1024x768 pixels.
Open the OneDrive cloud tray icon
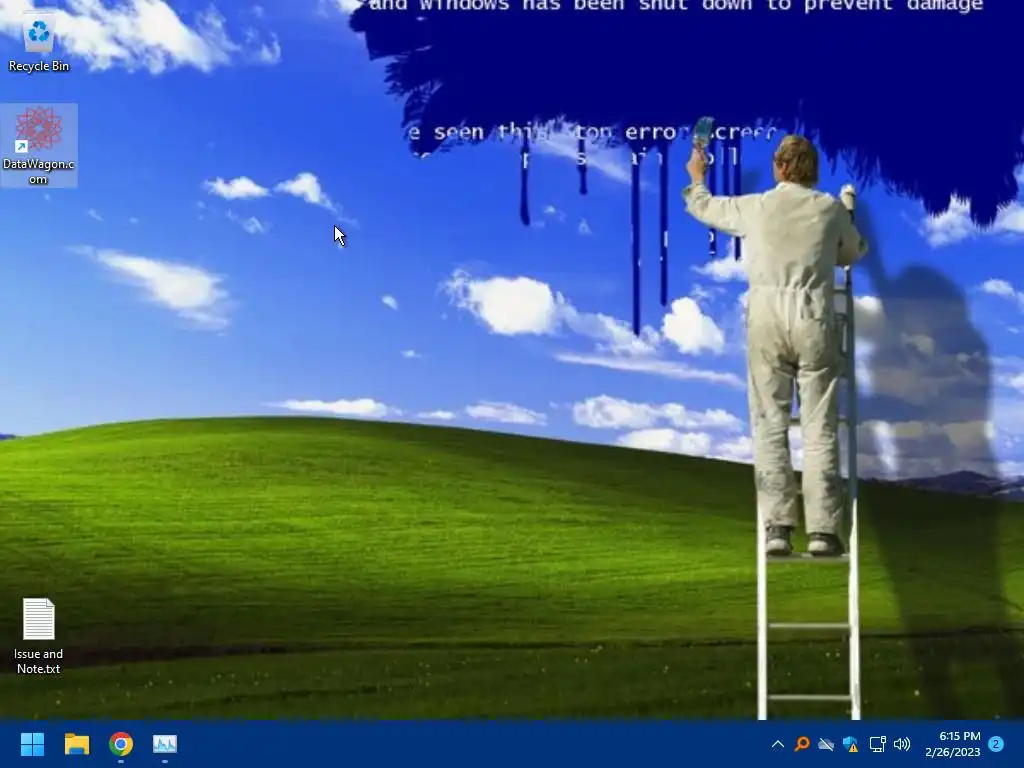(x=826, y=744)
